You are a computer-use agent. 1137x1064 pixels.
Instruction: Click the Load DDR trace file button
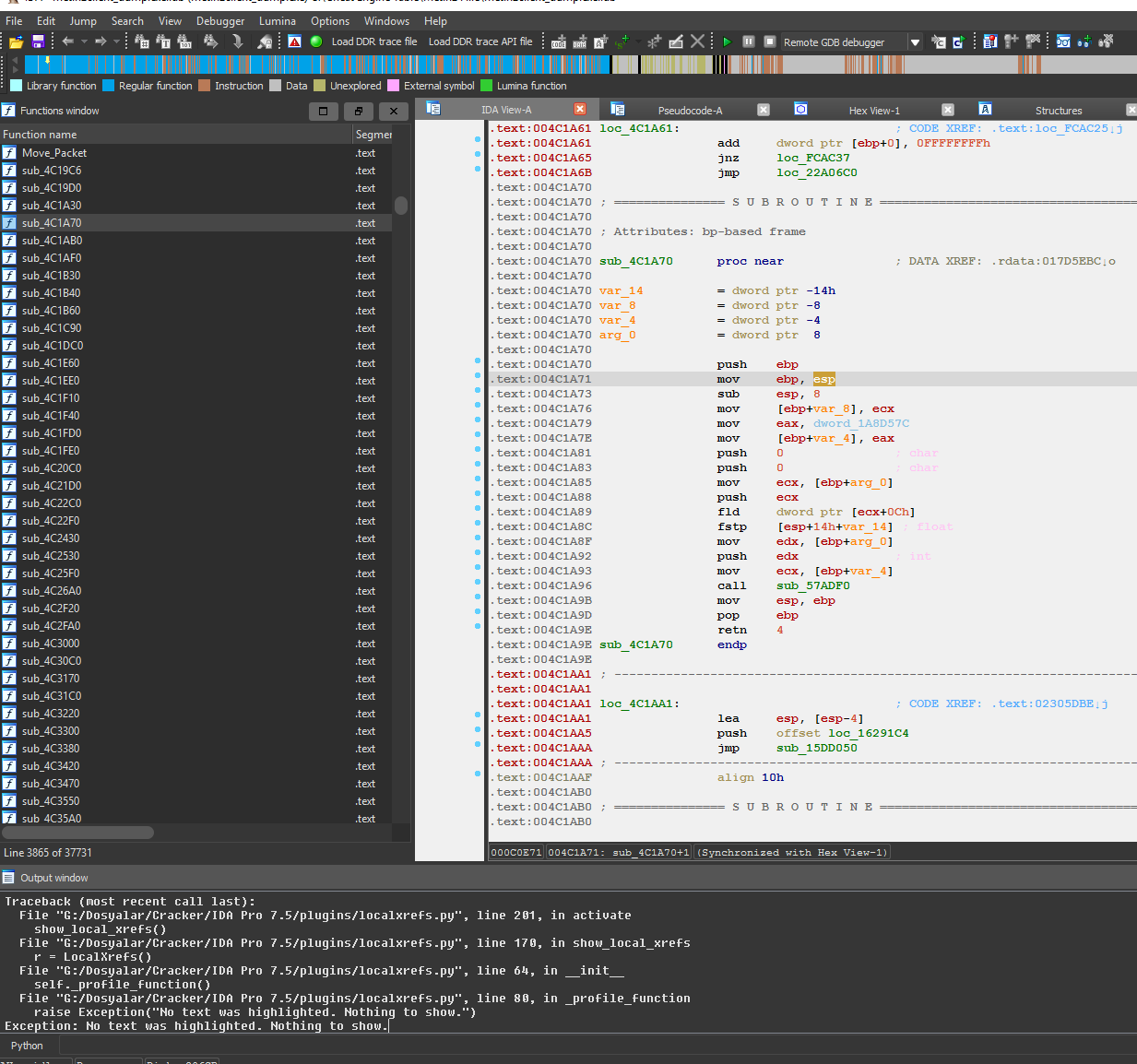coord(374,41)
